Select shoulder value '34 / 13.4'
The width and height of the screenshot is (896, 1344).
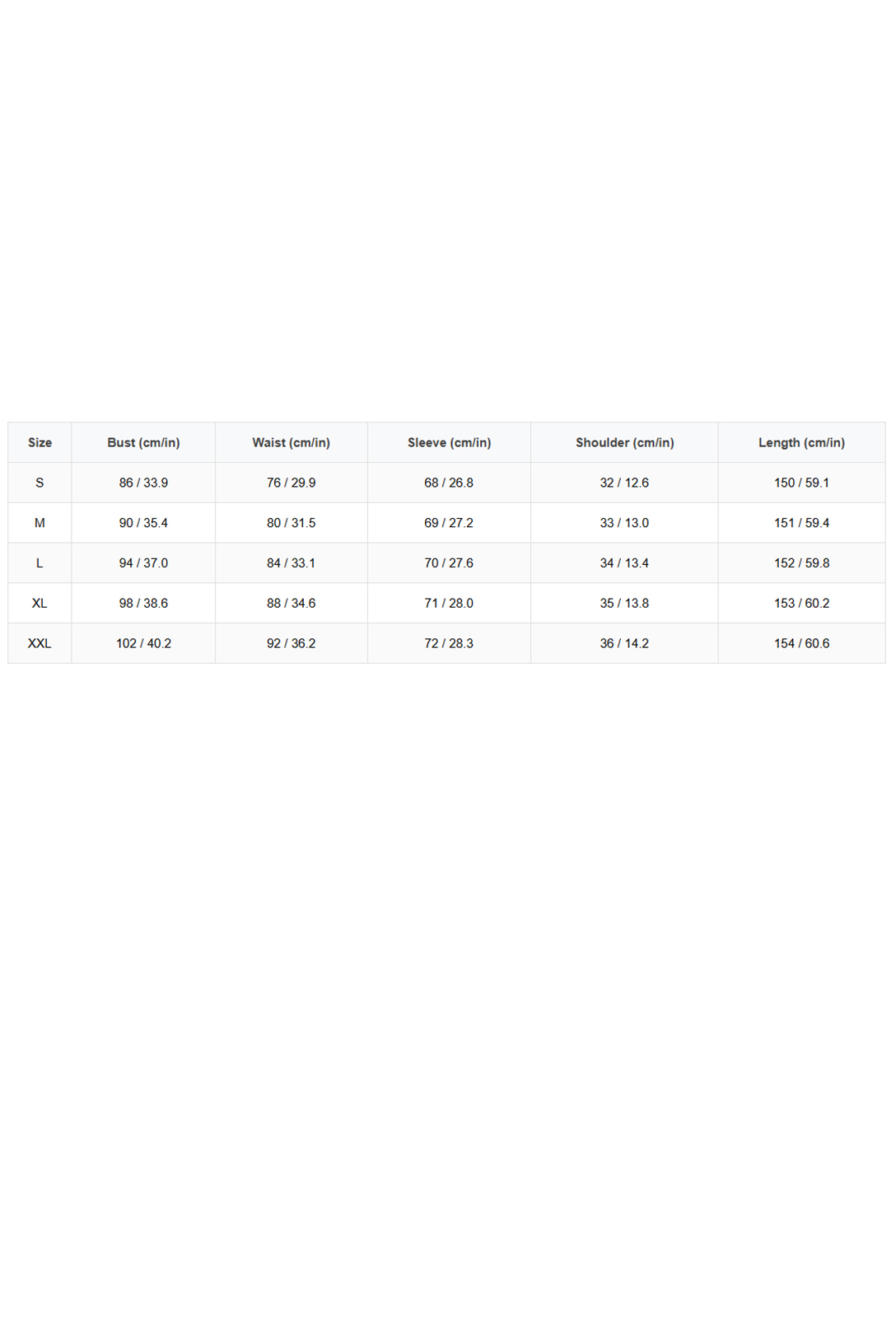point(624,563)
